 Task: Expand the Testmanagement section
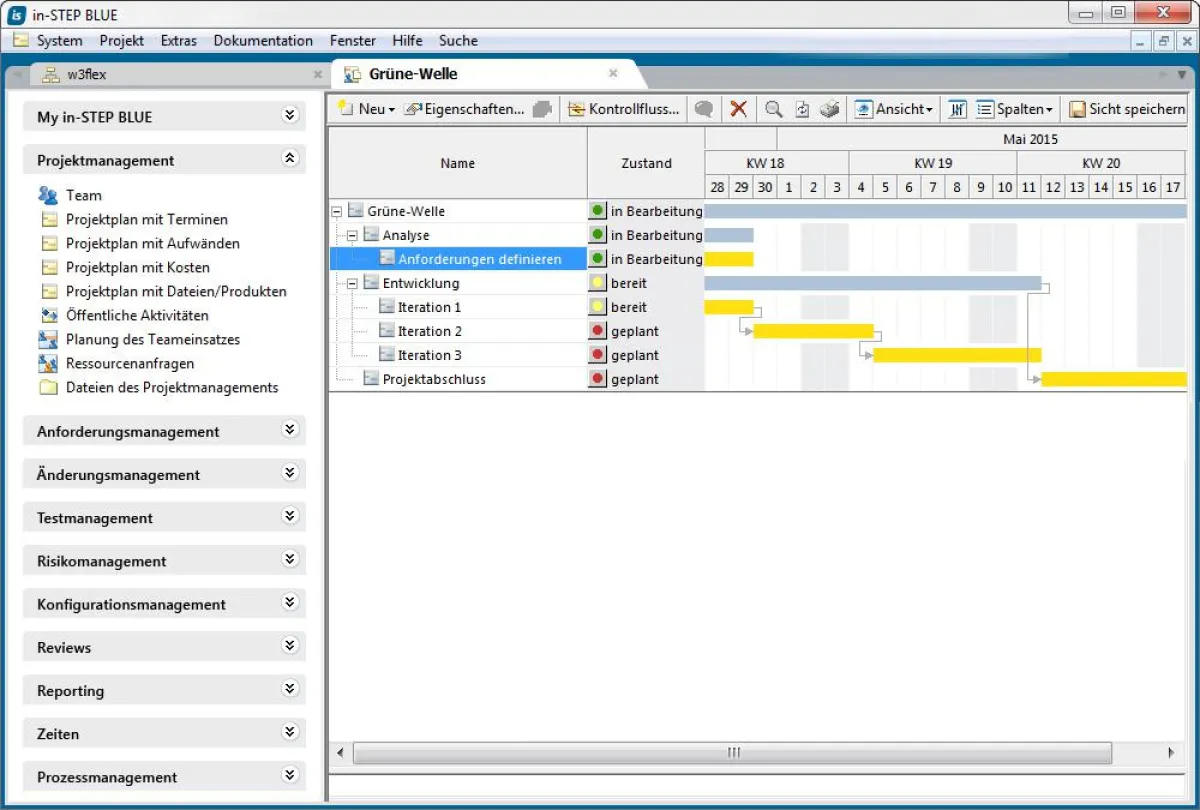point(290,517)
